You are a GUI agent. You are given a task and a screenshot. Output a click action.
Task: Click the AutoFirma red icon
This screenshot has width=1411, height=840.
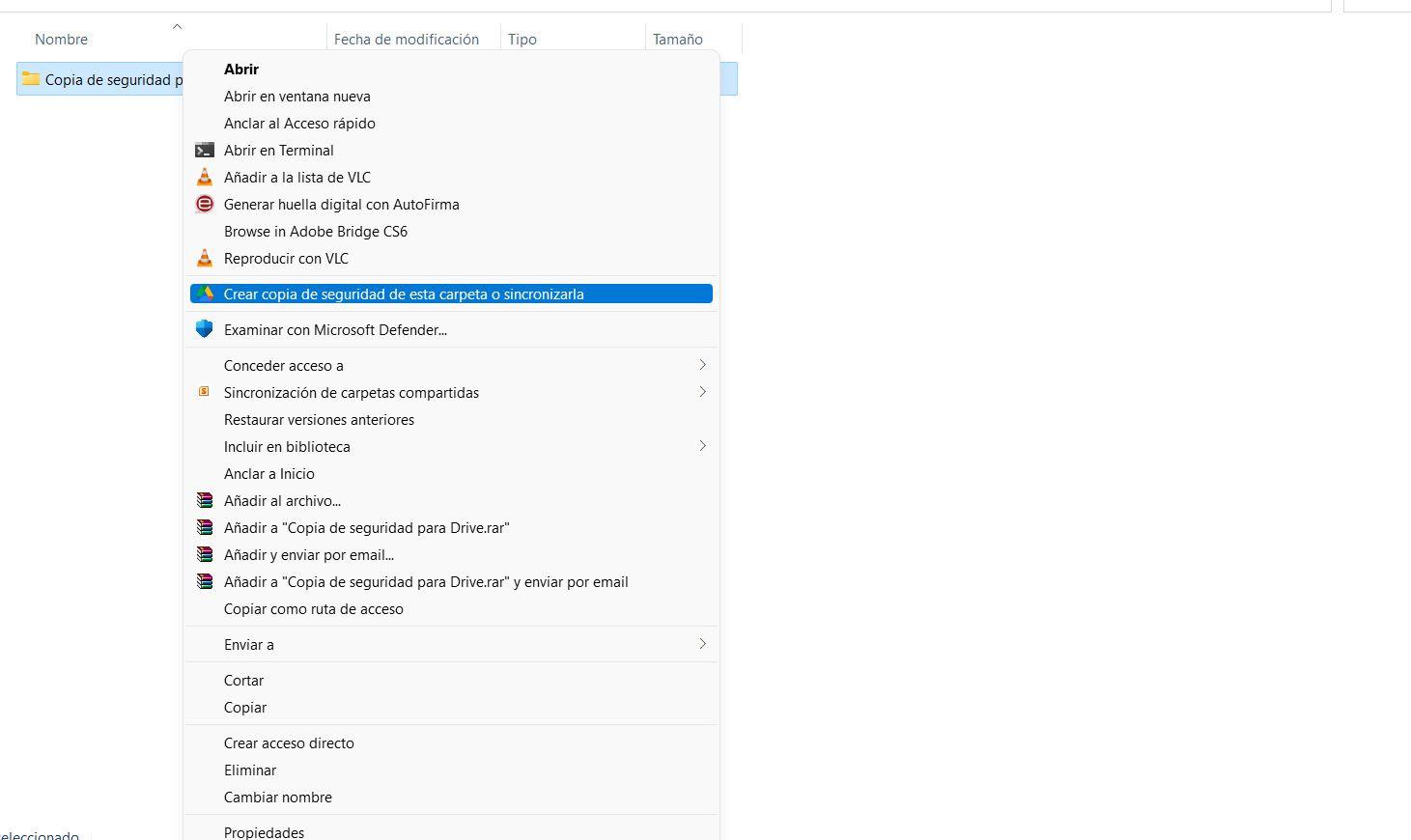pos(204,205)
